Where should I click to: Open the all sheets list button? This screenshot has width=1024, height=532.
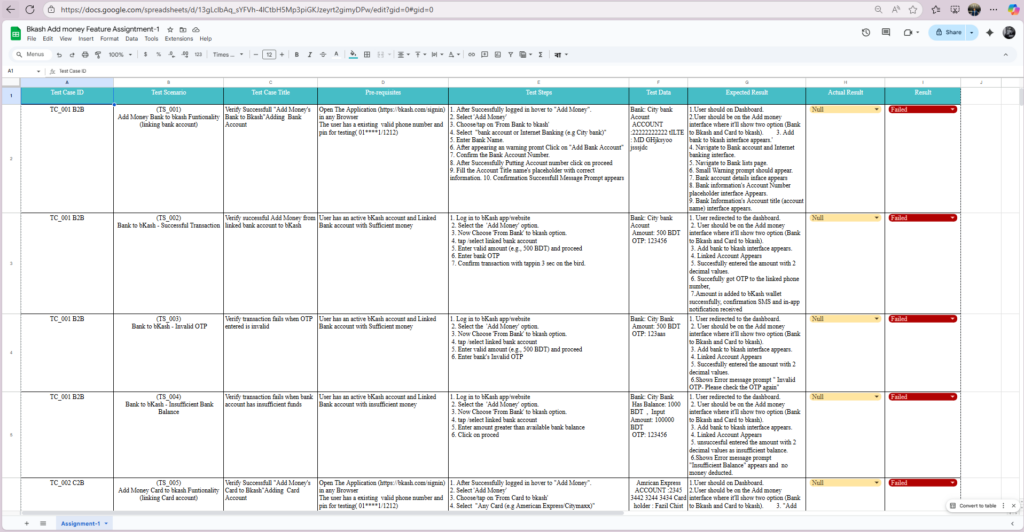tap(43, 524)
